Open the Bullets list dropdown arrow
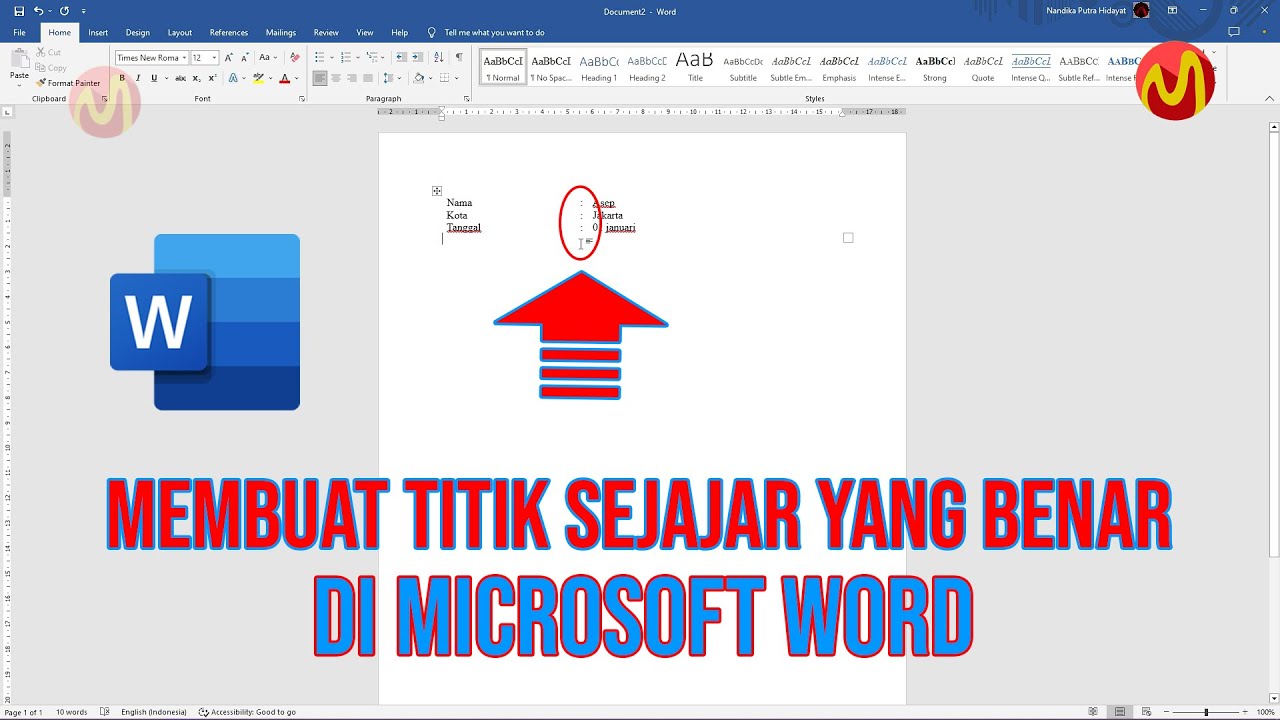1280x720 pixels. 331,58
